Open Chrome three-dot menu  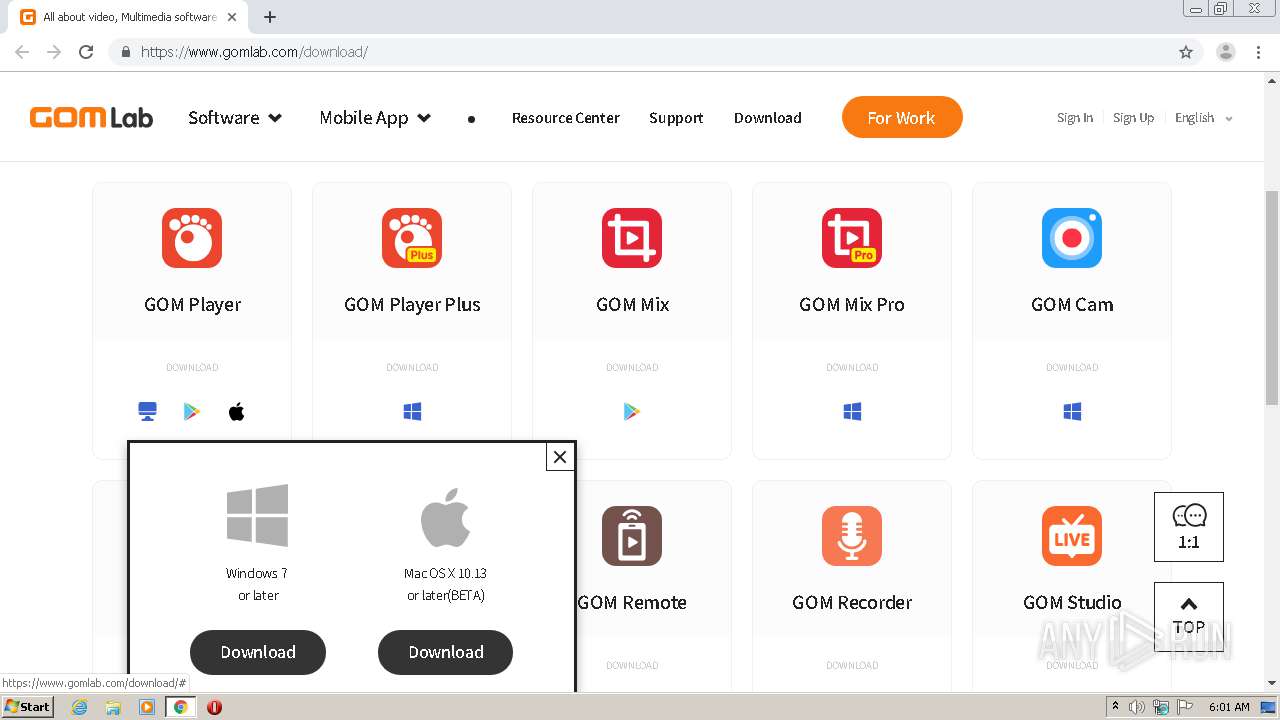(1259, 52)
